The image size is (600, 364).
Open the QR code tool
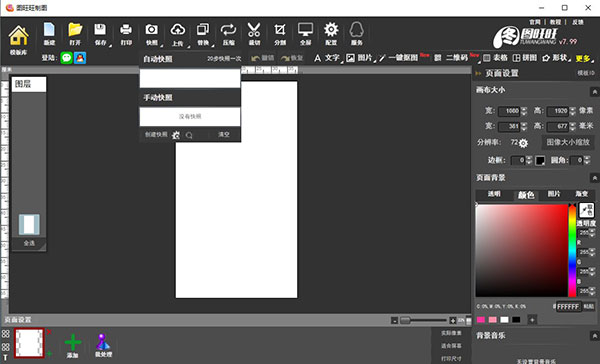452,58
